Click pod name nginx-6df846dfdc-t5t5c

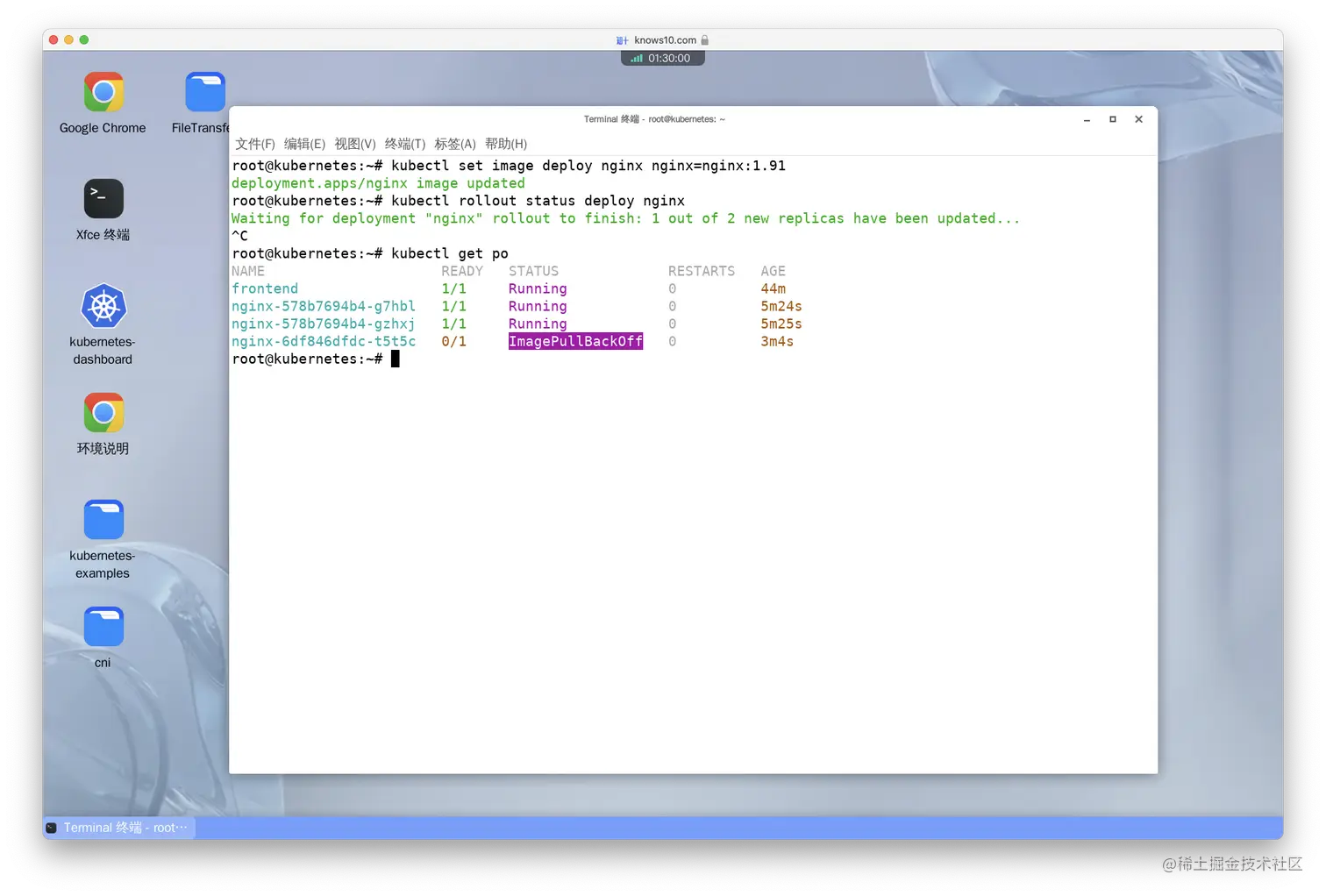324,341
